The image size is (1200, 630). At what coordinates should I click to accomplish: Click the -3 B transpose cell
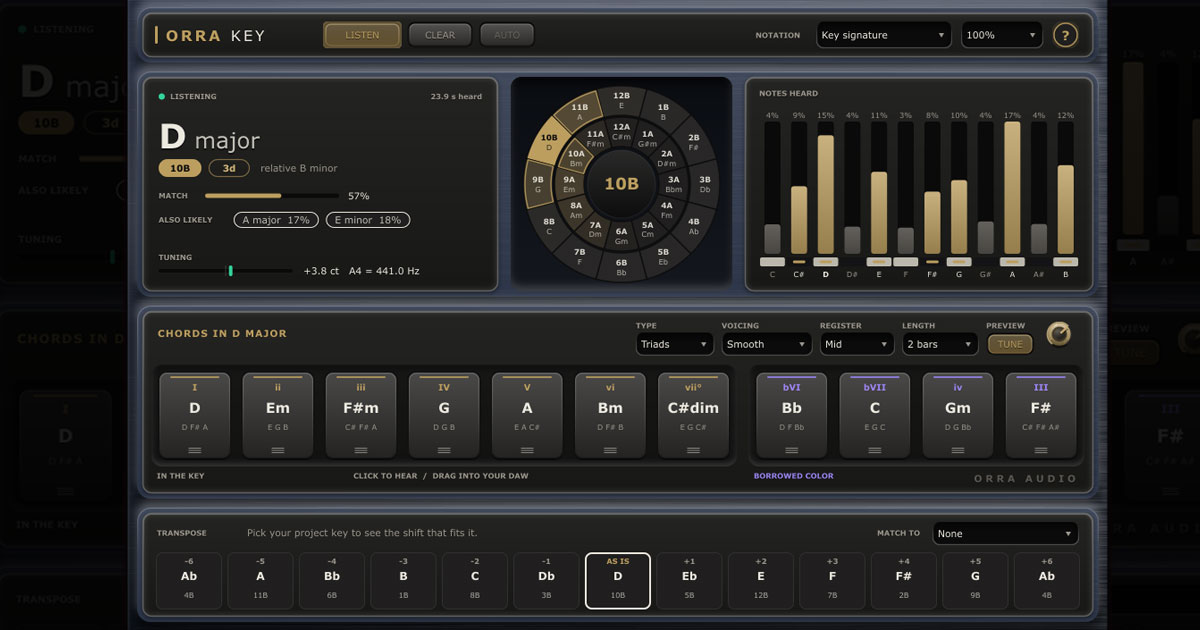click(403, 580)
